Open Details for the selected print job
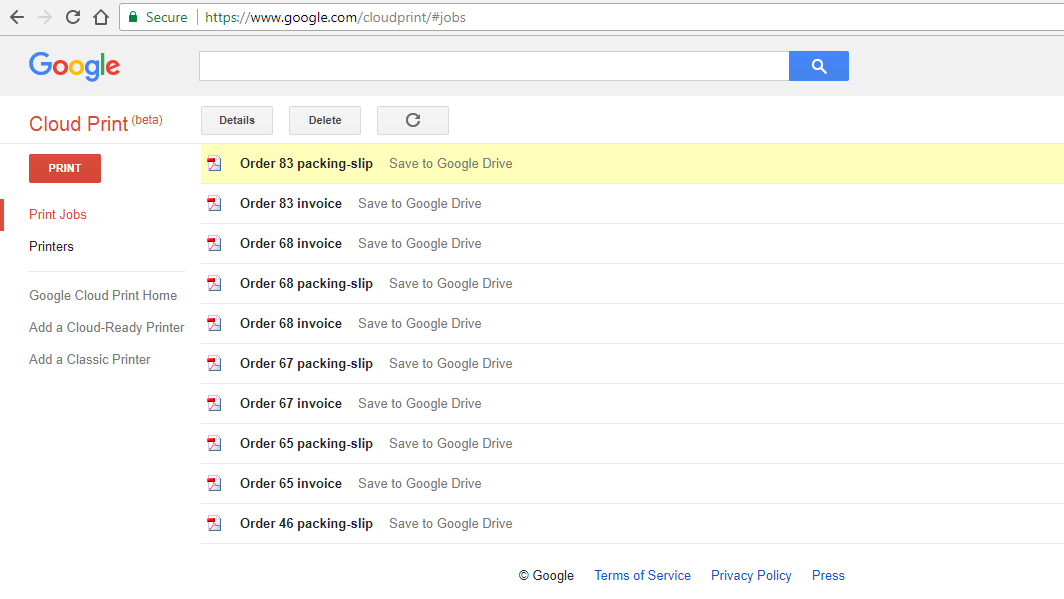The image size is (1064, 599). click(237, 121)
